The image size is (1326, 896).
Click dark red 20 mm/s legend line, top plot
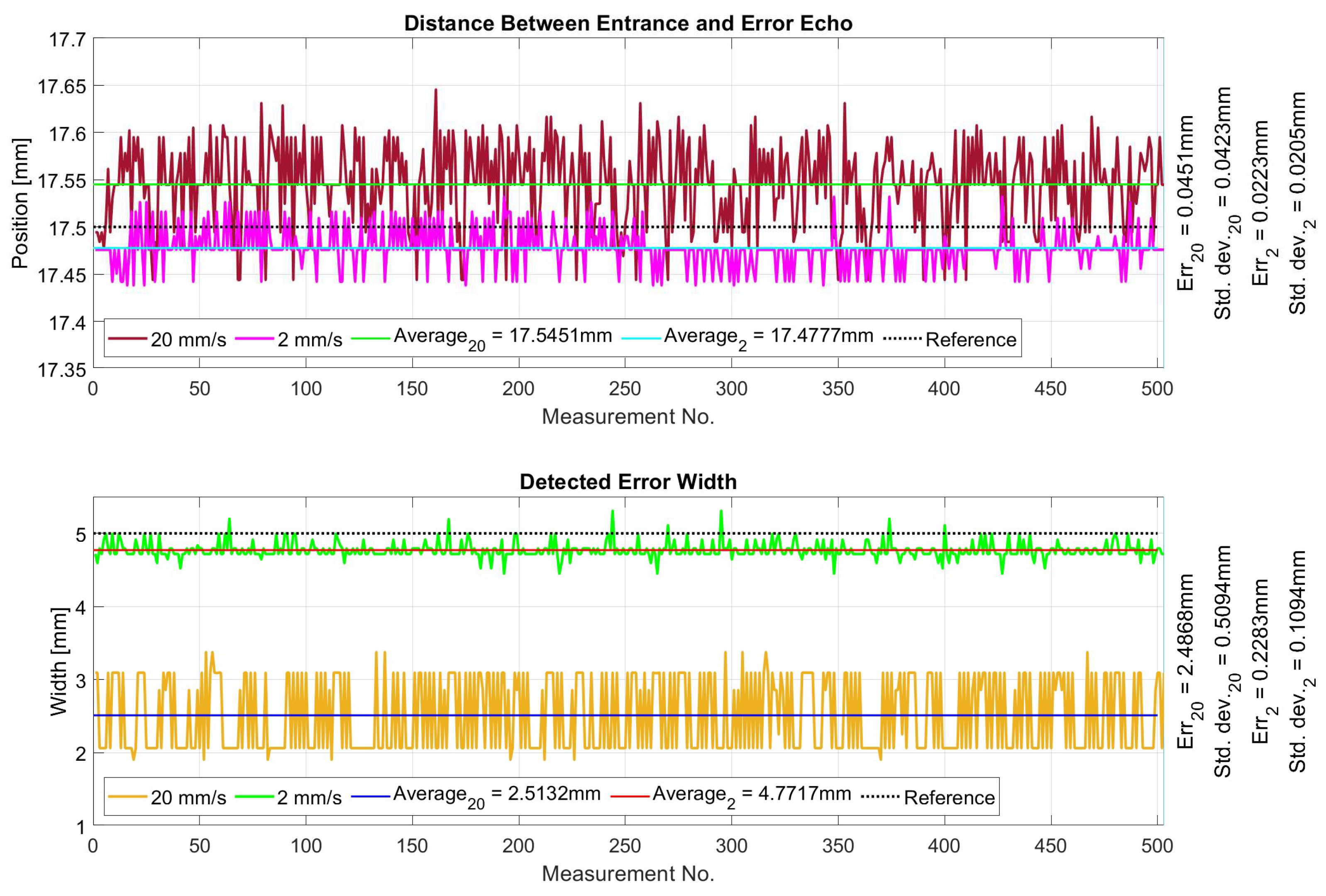click(x=128, y=338)
